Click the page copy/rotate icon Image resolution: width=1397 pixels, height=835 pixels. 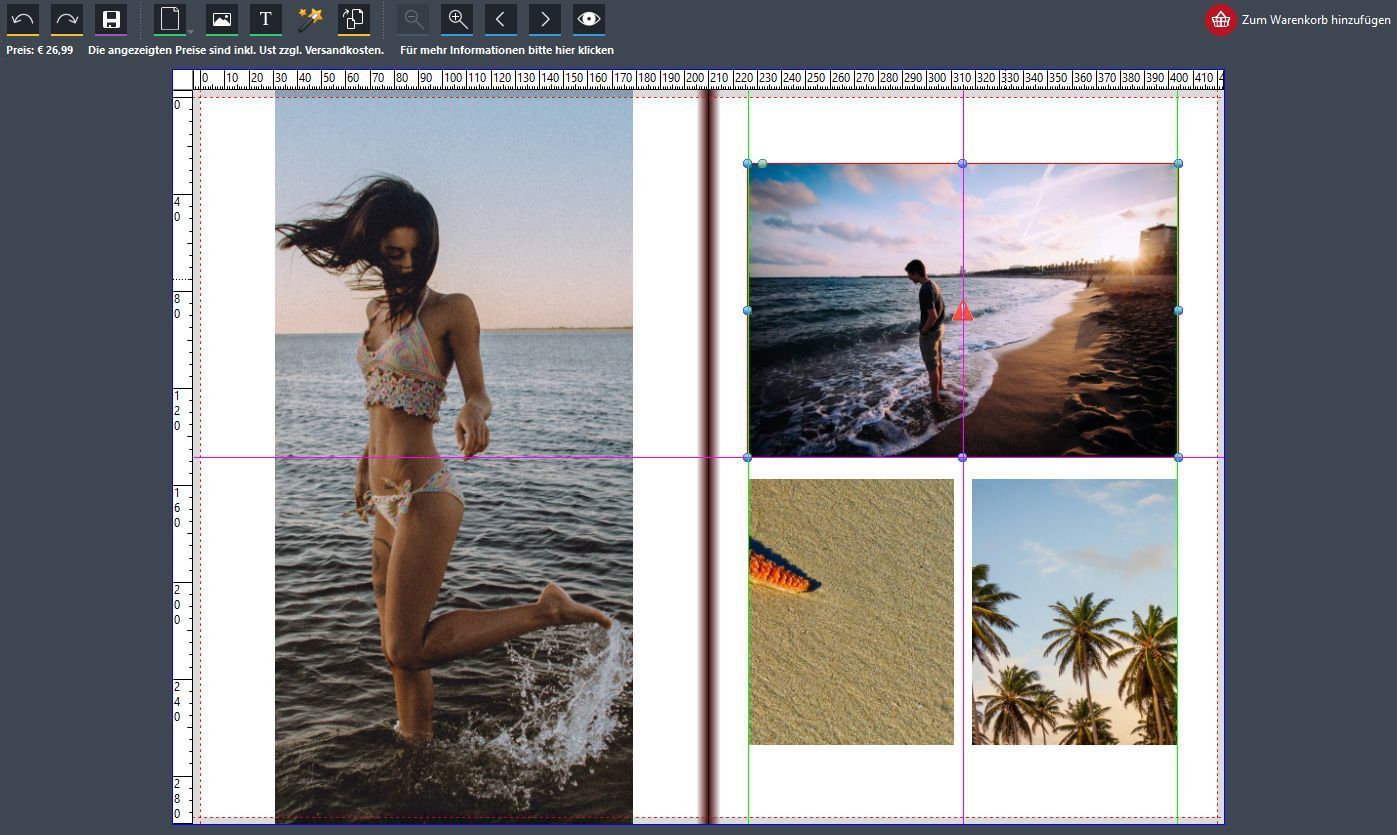[x=354, y=19]
